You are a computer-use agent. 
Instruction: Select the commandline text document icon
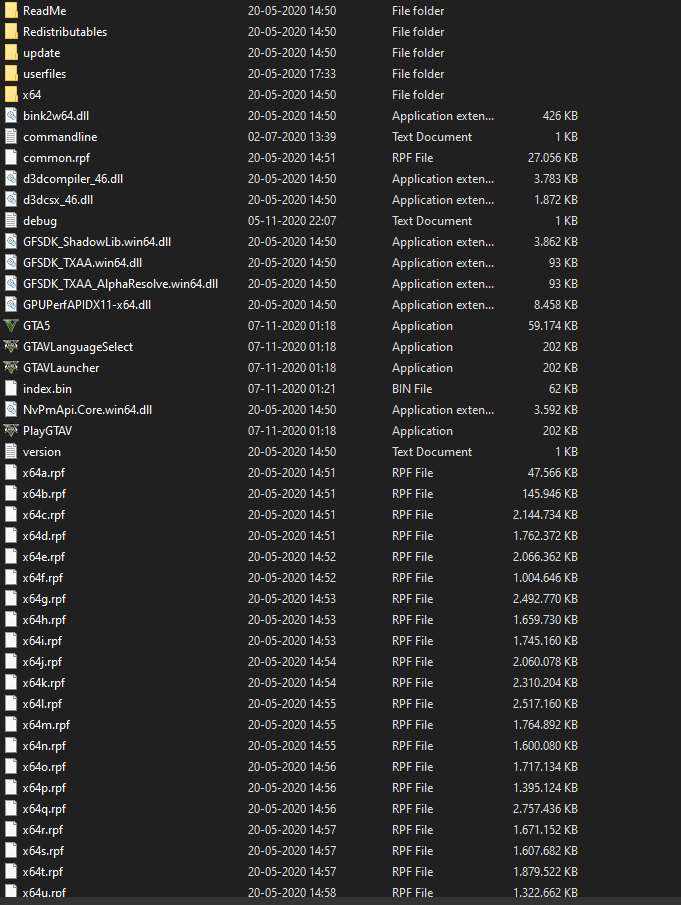click(x=11, y=137)
